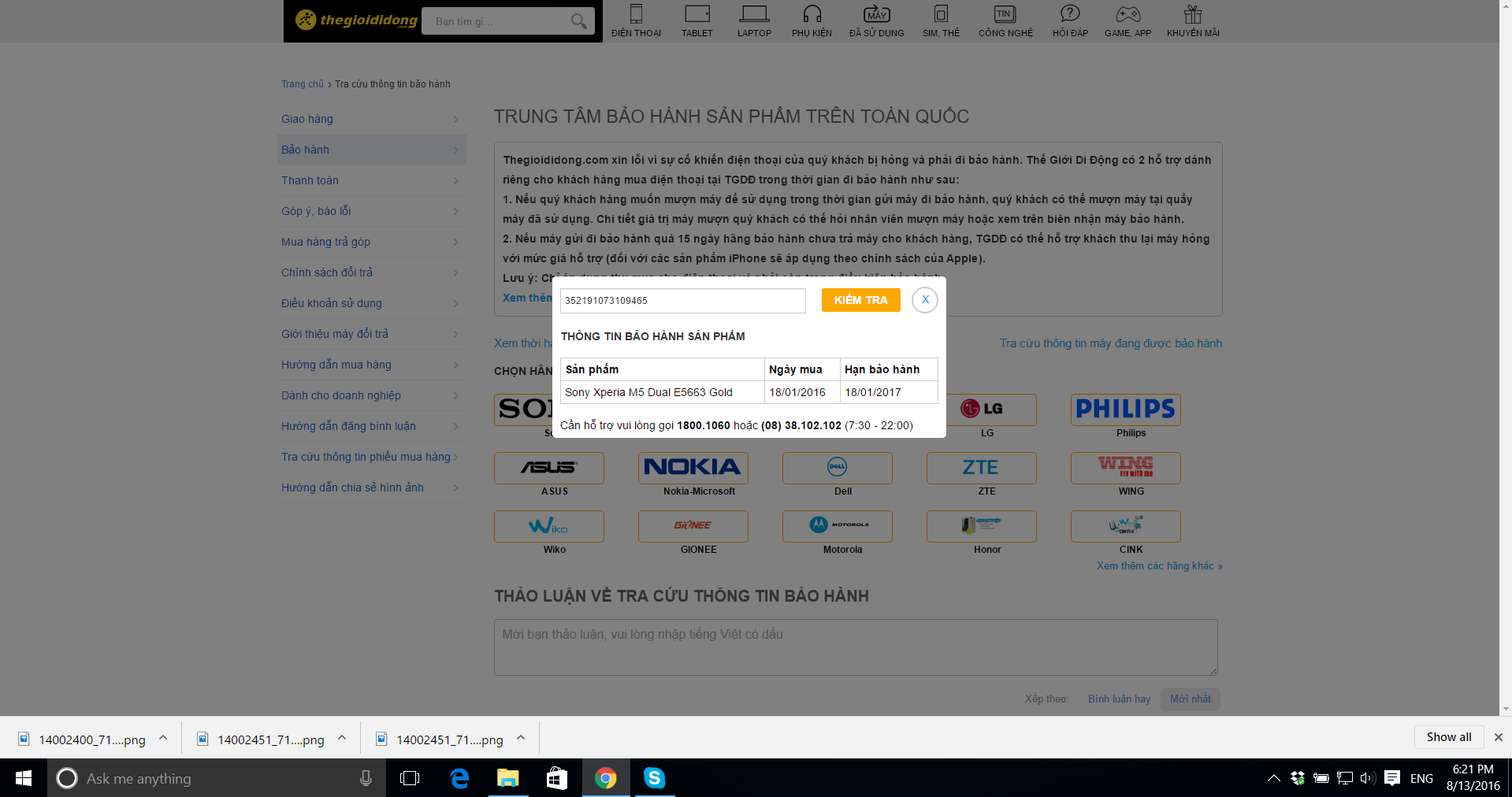Open Hướng dẫn mua hàng sidebar item
This screenshot has height=797, width=1512.
click(371, 365)
